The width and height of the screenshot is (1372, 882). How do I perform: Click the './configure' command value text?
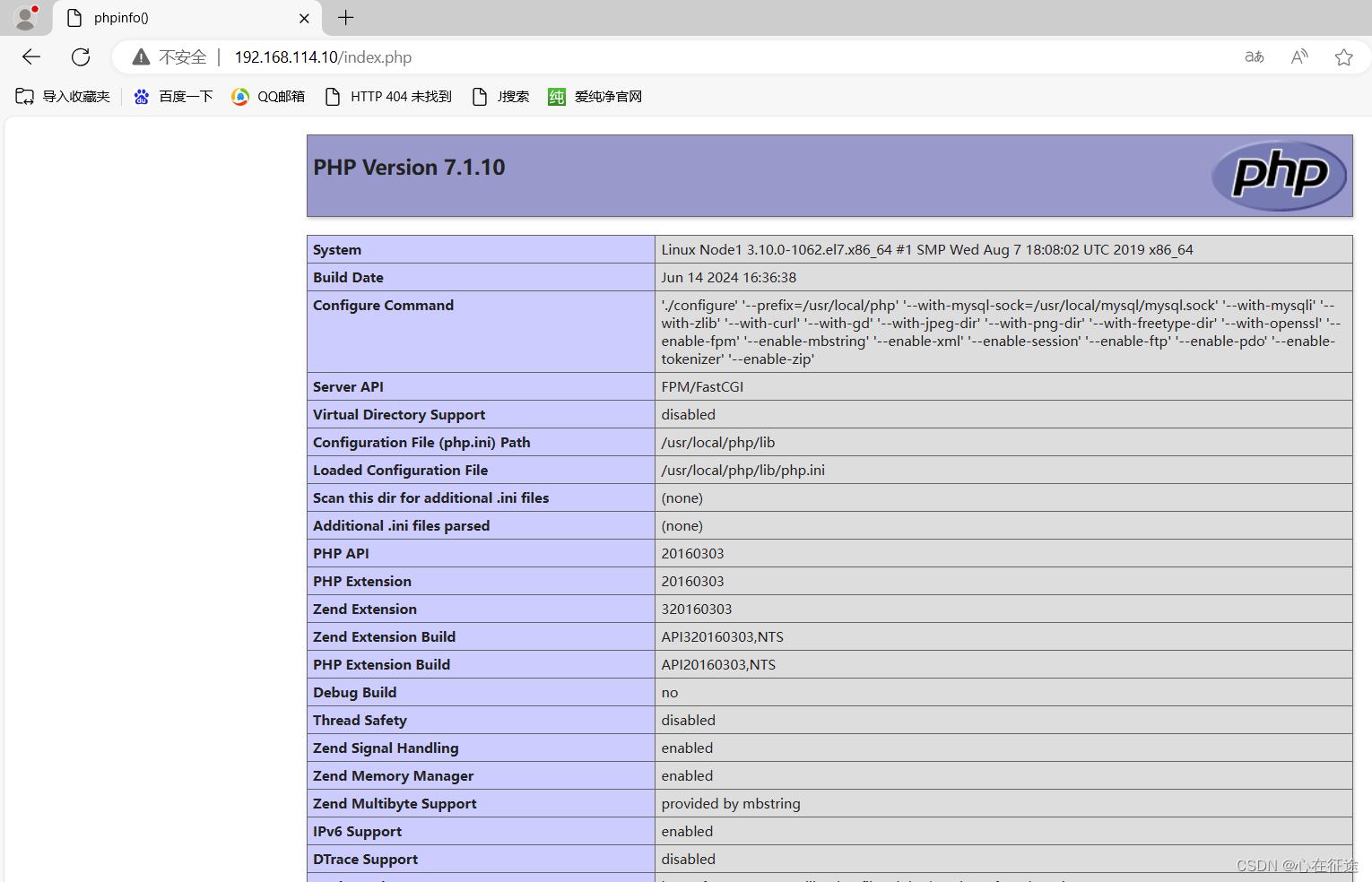(x=1002, y=333)
